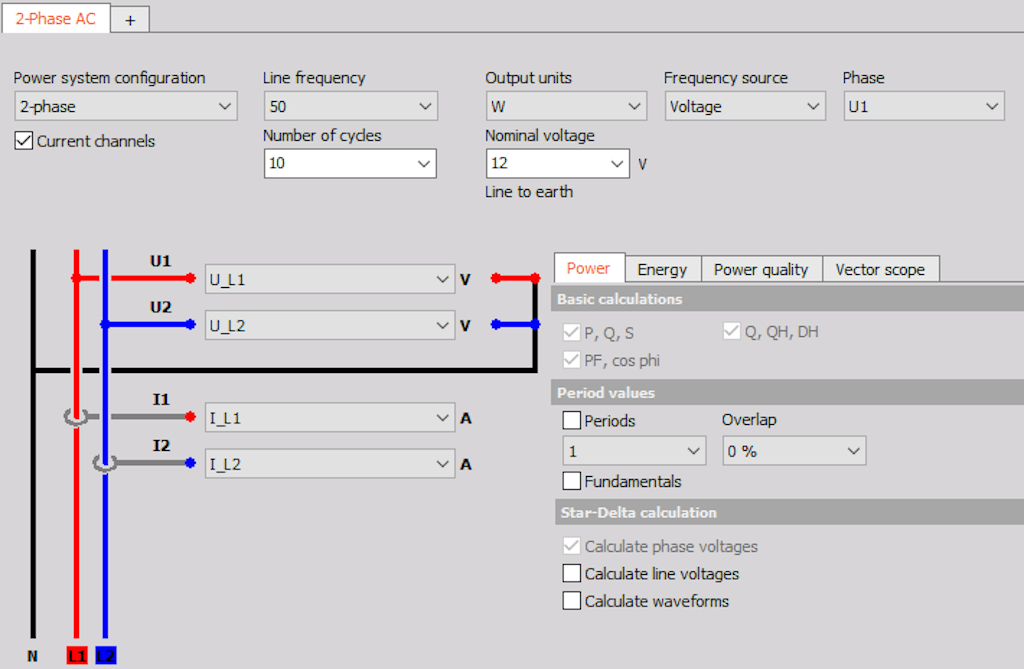Click the U1 voltage label
This screenshot has height=669, width=1024.
[x=161, y=261]
